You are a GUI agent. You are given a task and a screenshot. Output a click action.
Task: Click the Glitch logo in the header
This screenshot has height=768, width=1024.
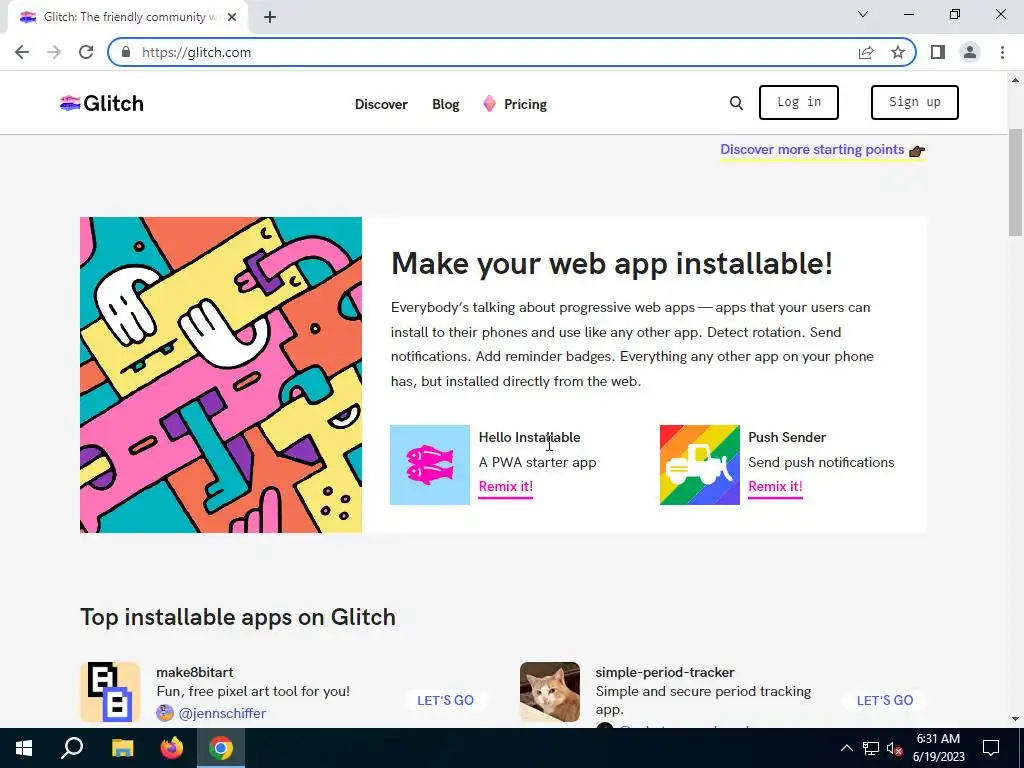click(102, 103)
